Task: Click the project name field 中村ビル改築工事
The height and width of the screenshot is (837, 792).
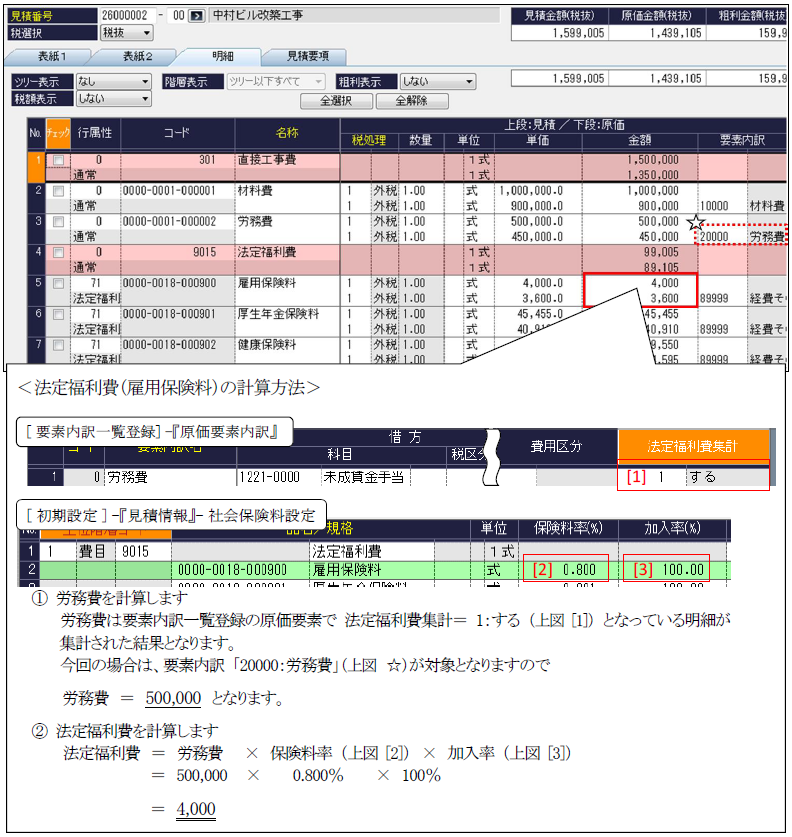Action: 355,16
